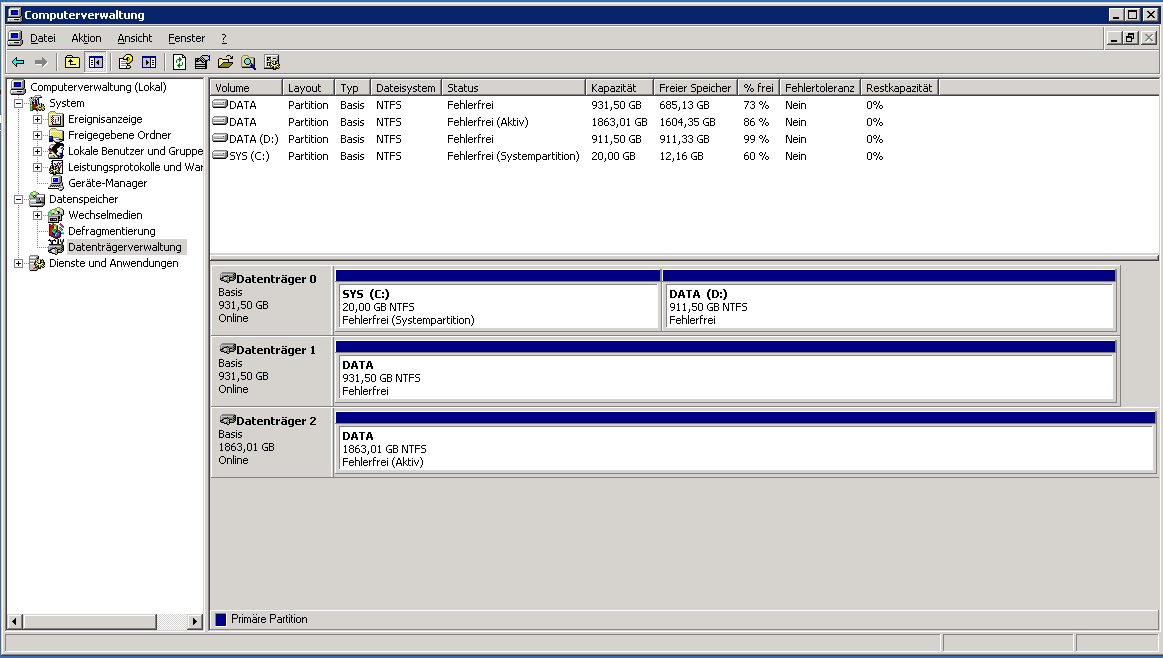Click the Dienste und Anwendungen icon
The image size is (1163, 658).
point(37,263)
